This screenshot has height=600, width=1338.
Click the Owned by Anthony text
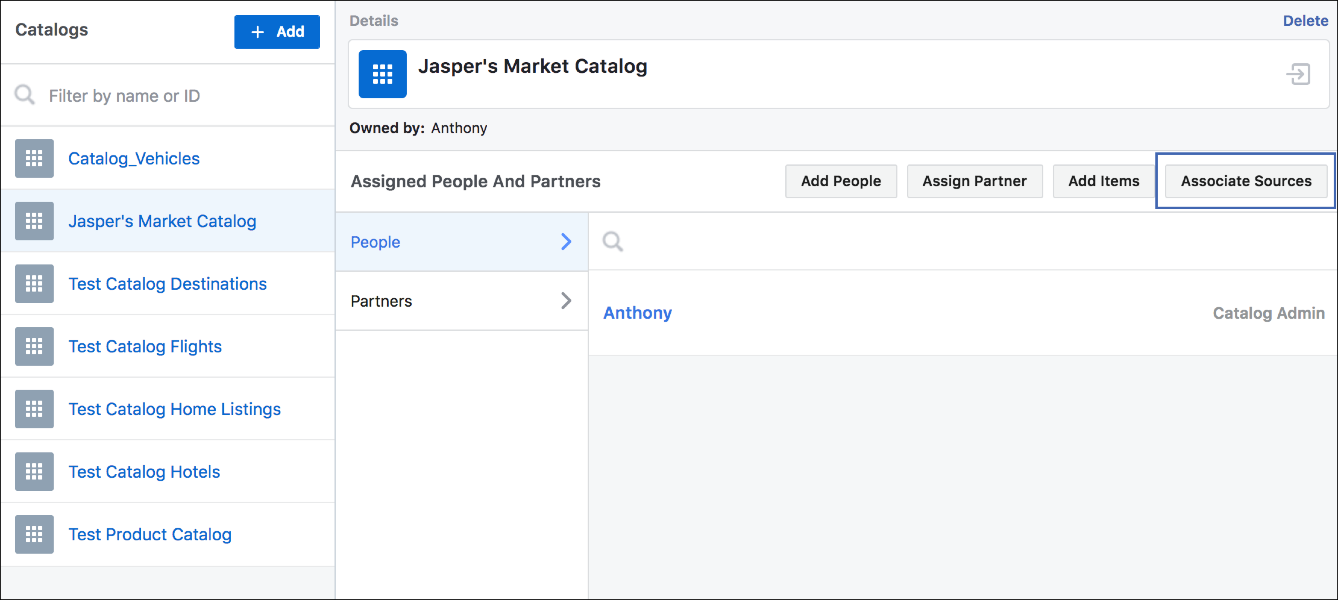[x=418, y=128]
